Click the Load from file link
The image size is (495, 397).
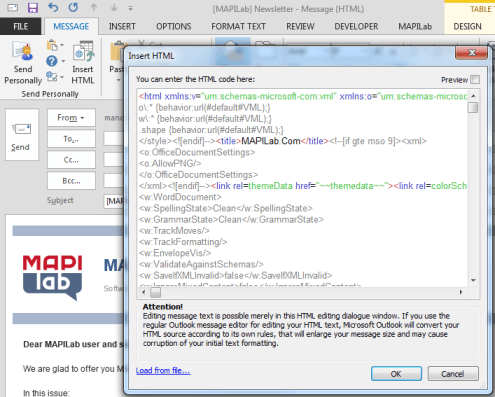(x=163, y=370)
